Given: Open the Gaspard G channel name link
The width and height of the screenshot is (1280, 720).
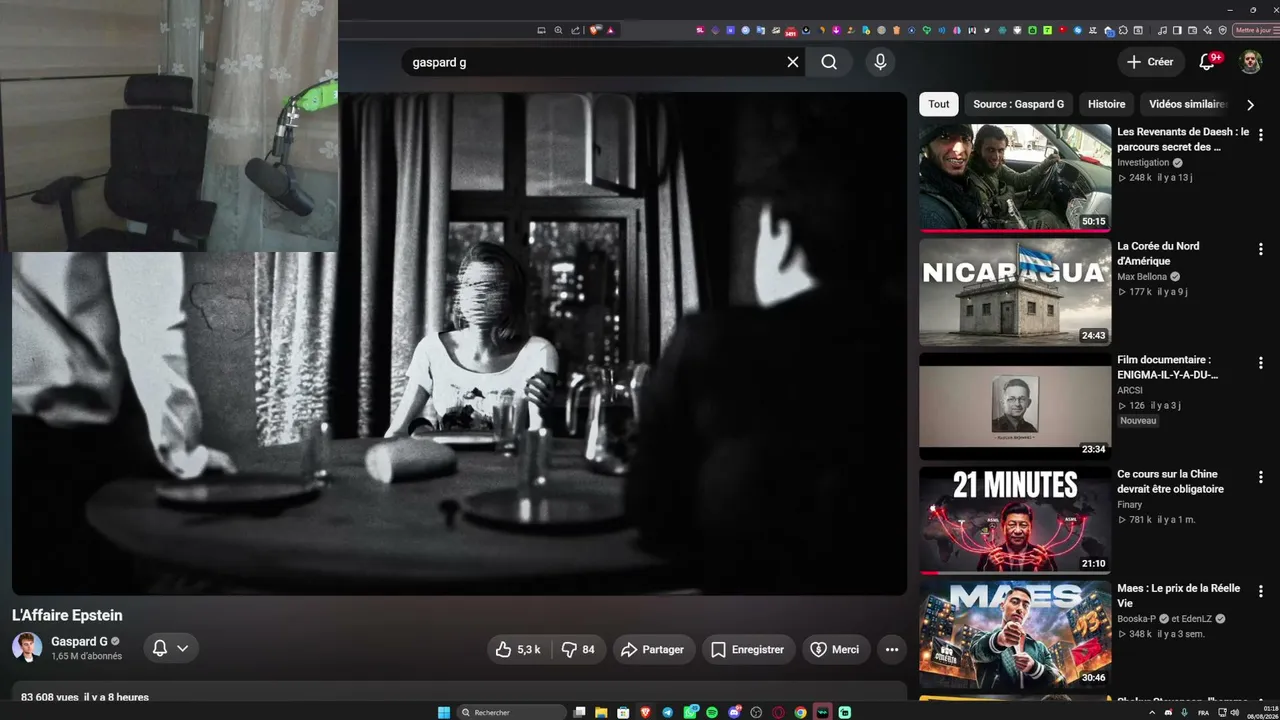Looking at the screenshot, I should [79, 642].
